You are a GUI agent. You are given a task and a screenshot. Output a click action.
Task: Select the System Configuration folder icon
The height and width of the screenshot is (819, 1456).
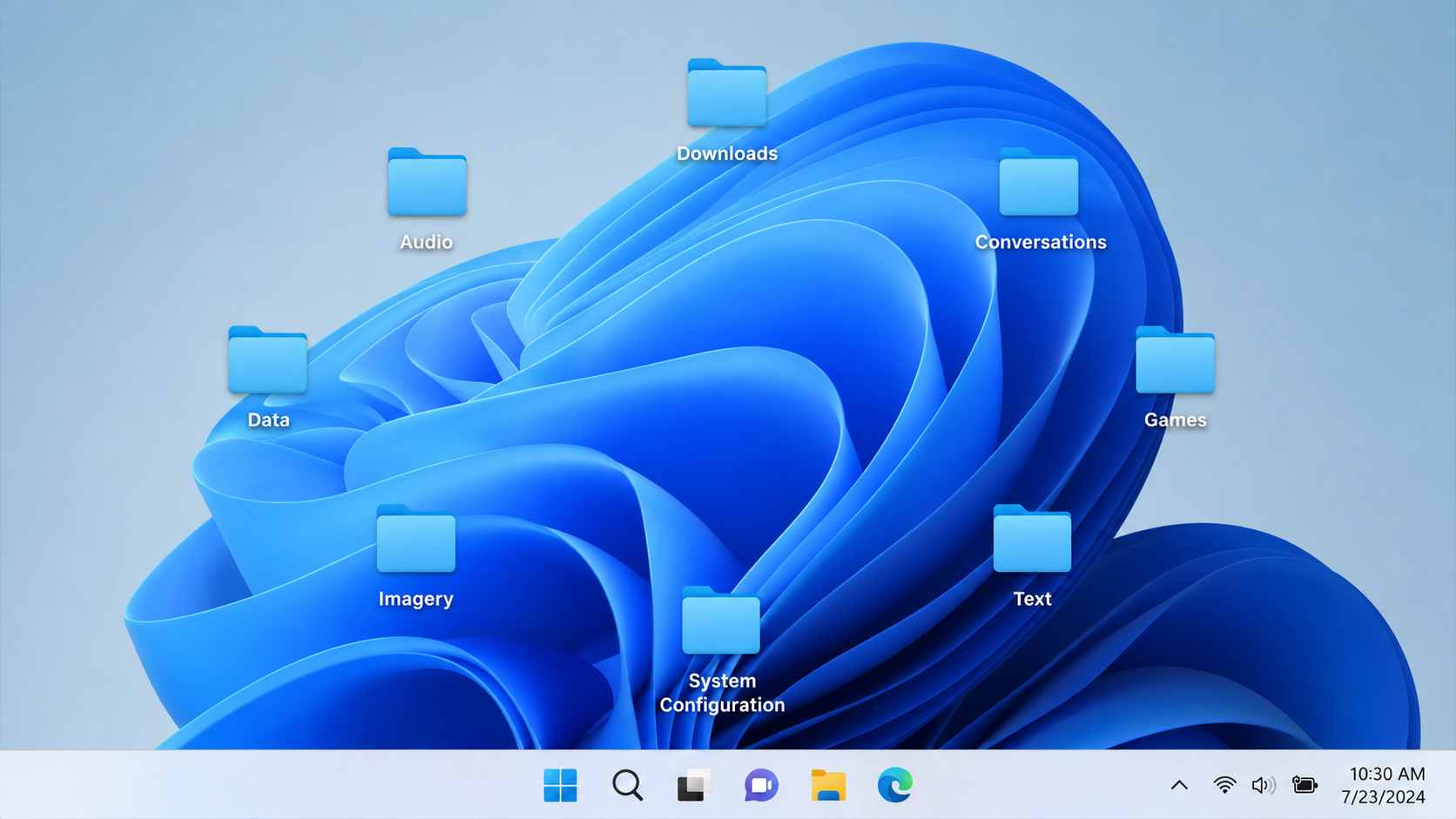tap(721, 620)
